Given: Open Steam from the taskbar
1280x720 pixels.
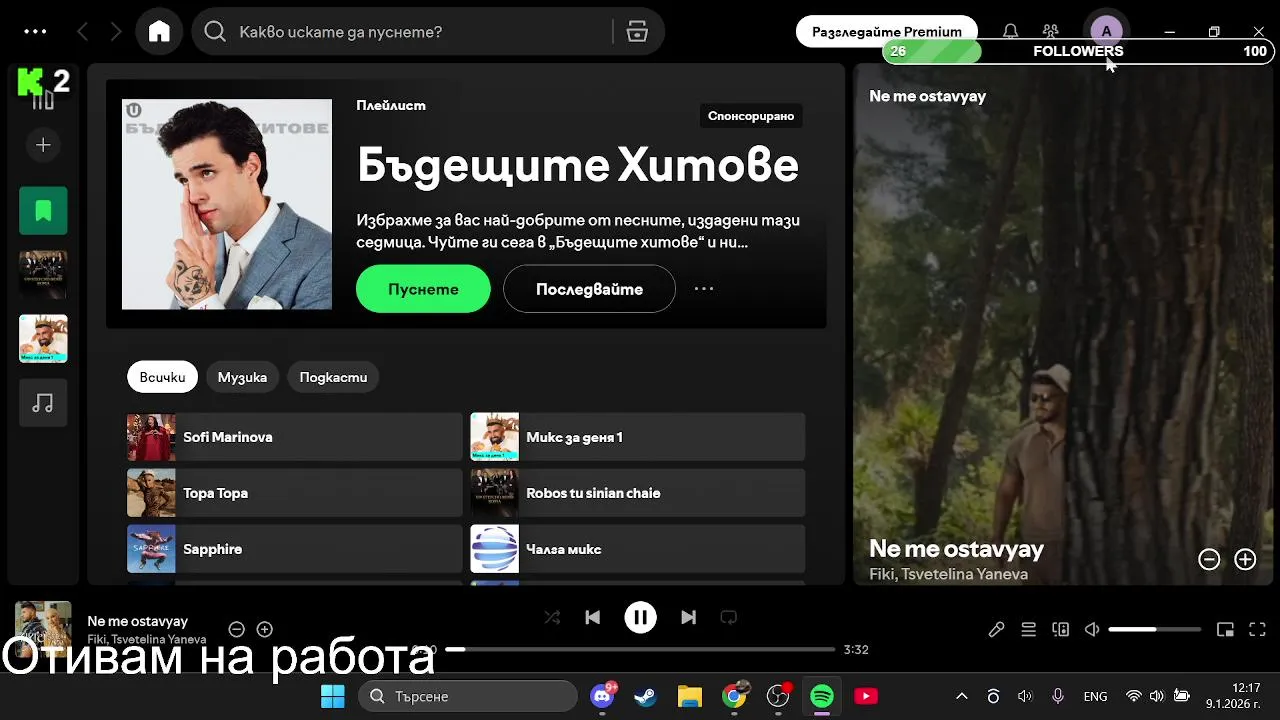Looking at the screenshot, I should (646, 696).
